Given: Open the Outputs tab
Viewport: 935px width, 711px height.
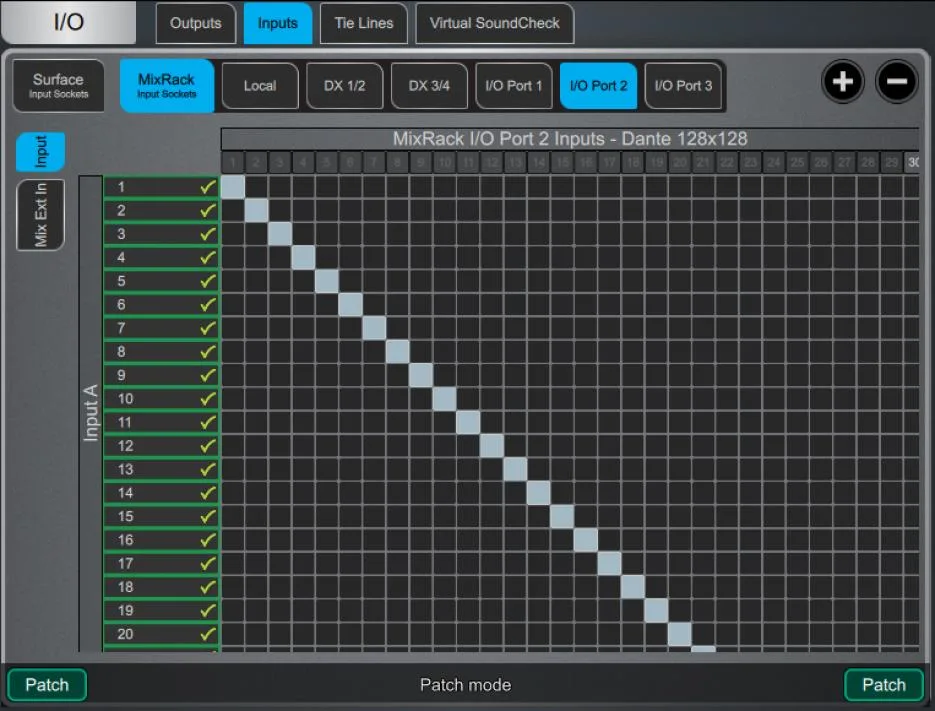Looking at the screenshot, I should [x=196, y=23].
